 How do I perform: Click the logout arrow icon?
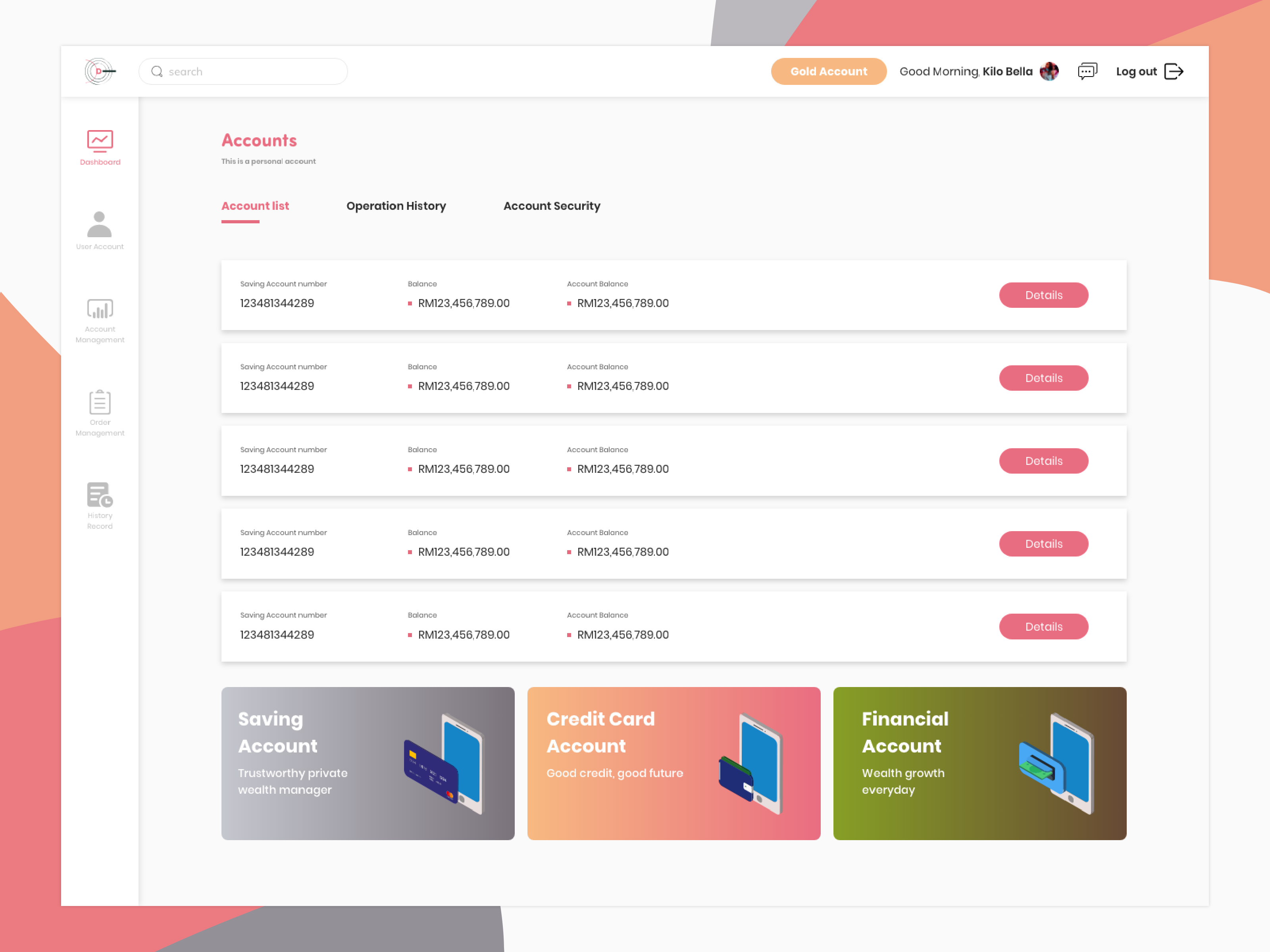(1175, 71)
